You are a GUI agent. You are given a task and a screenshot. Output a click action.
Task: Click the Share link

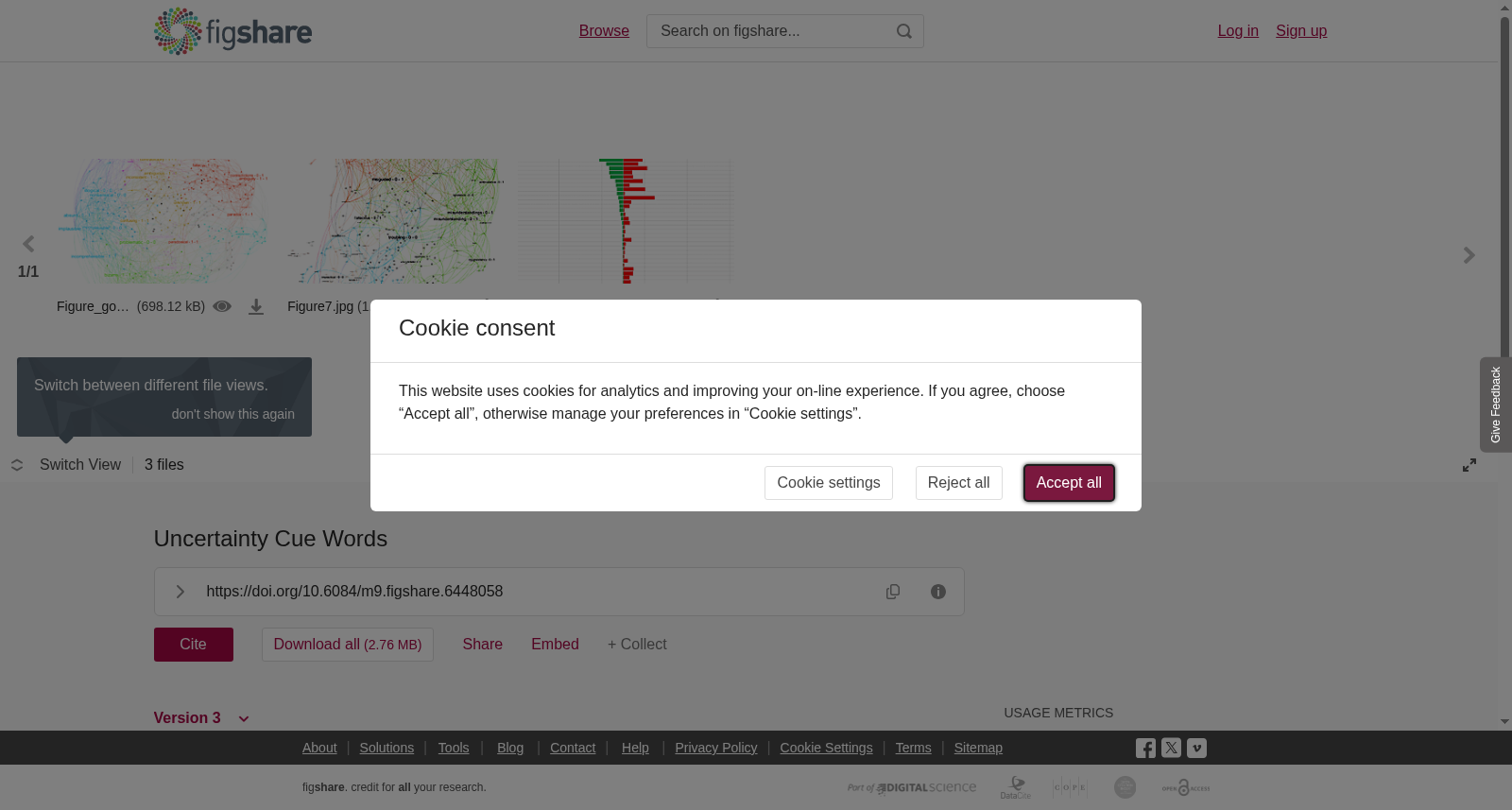click(x=483, y=645)
